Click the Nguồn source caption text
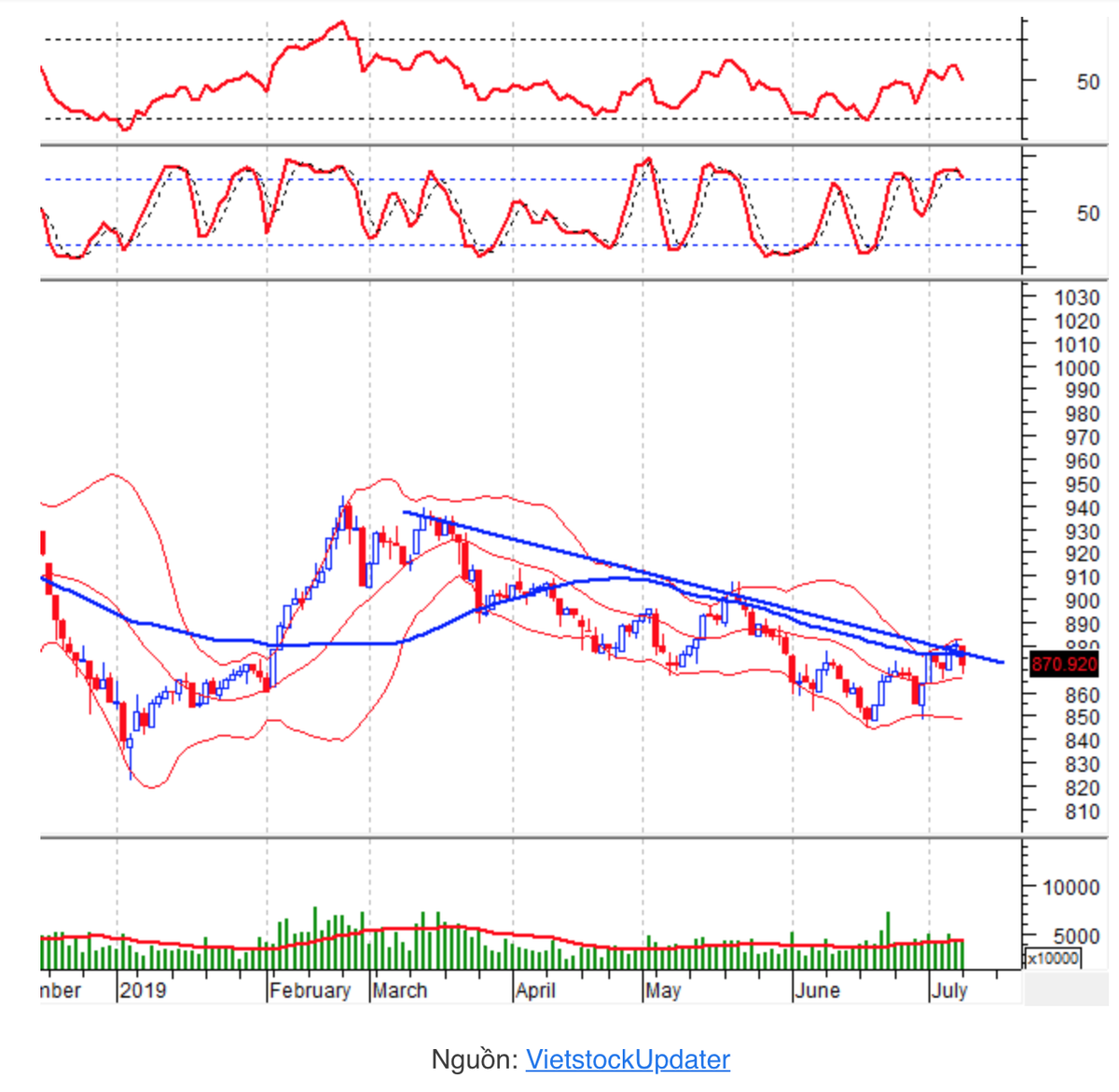This screenshot has height=1092, width=1119. tap(474, 1059)
